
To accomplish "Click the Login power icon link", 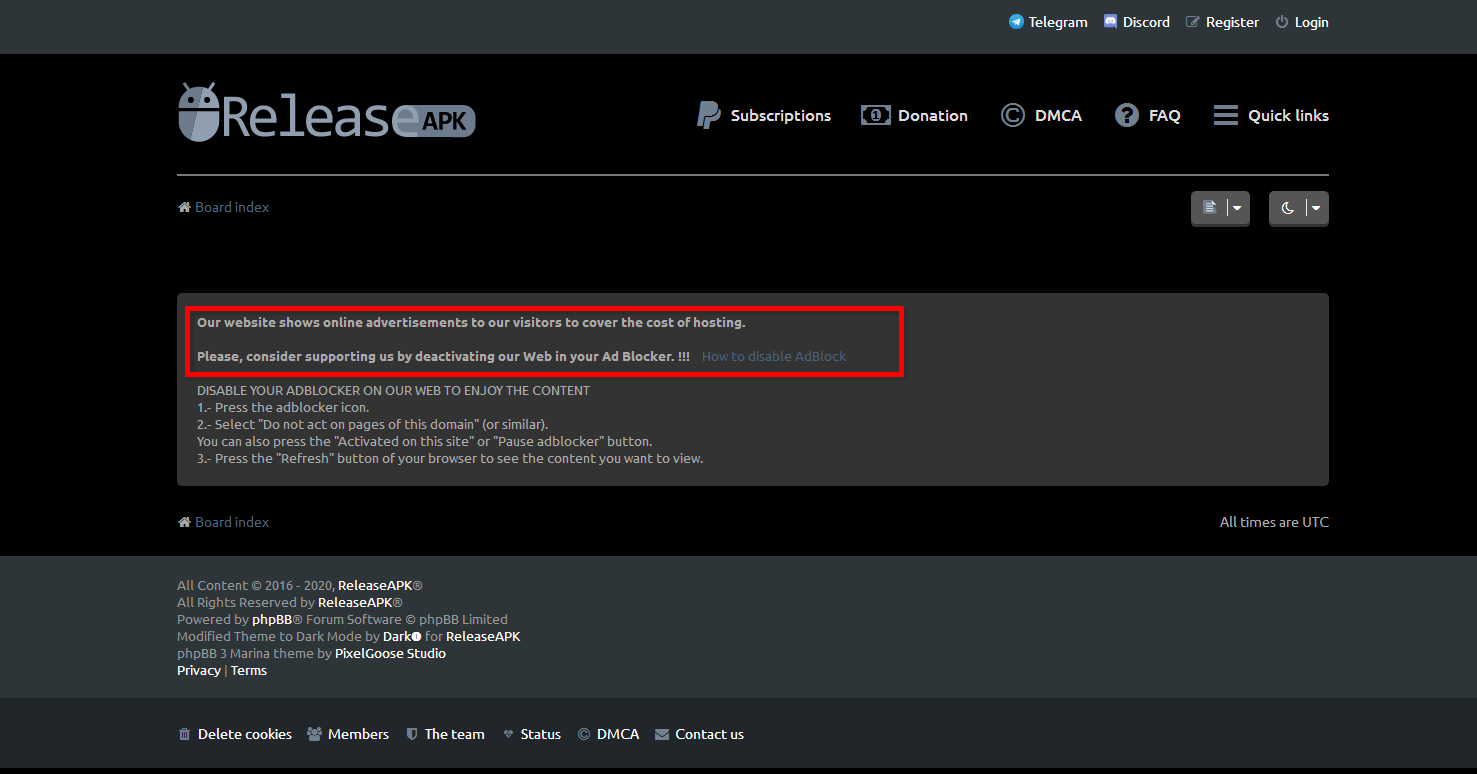I will pyautogui.click(x=1280, y=21).
